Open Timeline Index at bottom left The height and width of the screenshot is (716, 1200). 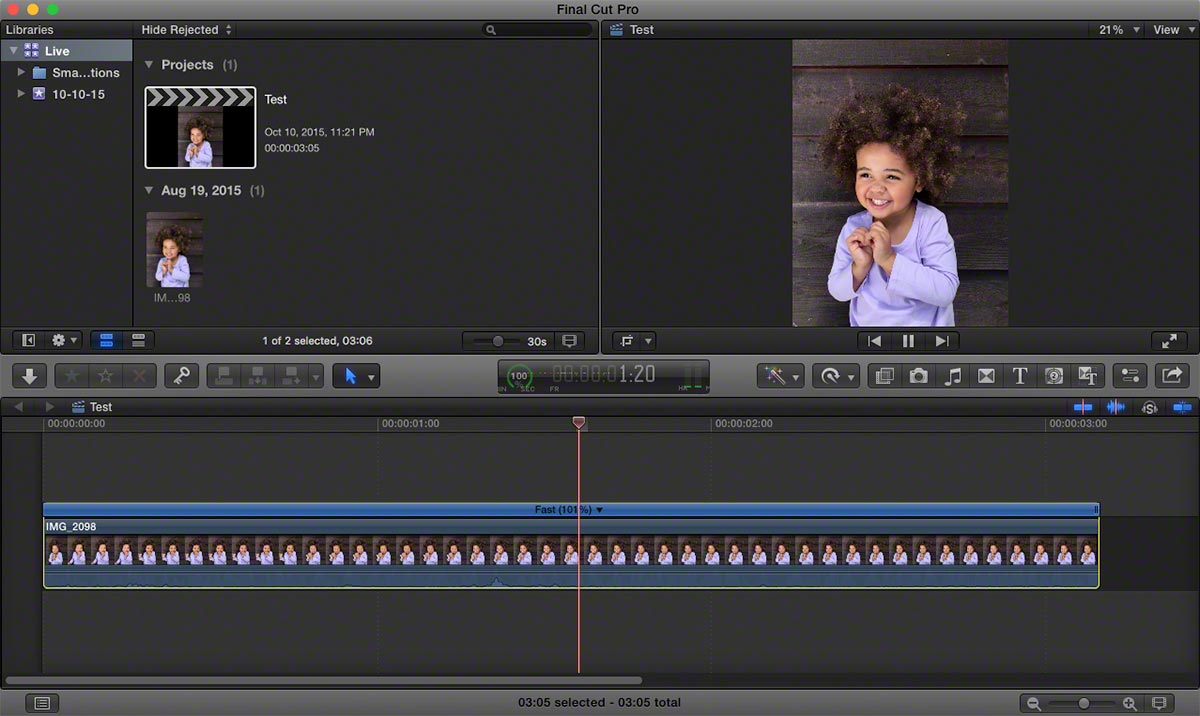(x=41, y=703)
